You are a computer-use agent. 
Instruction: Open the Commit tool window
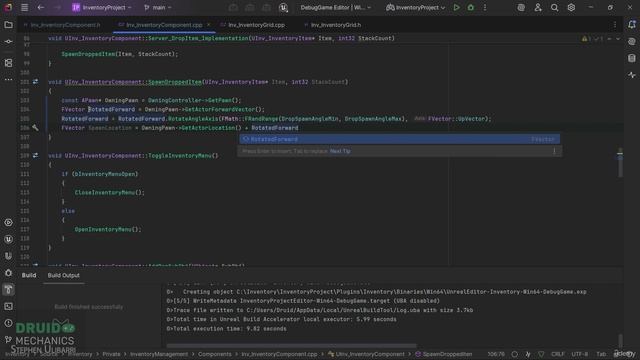8,42
